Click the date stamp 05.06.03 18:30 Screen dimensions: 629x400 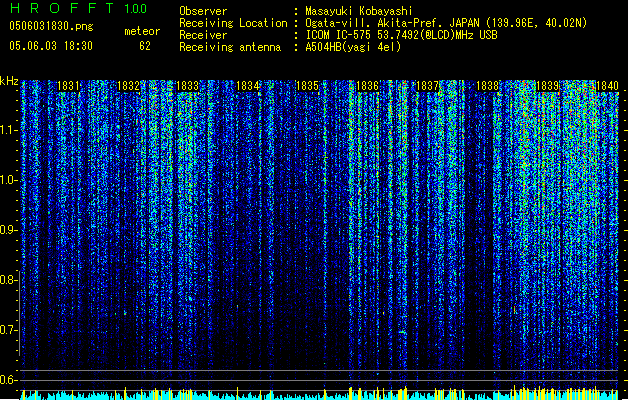[51, 46]
